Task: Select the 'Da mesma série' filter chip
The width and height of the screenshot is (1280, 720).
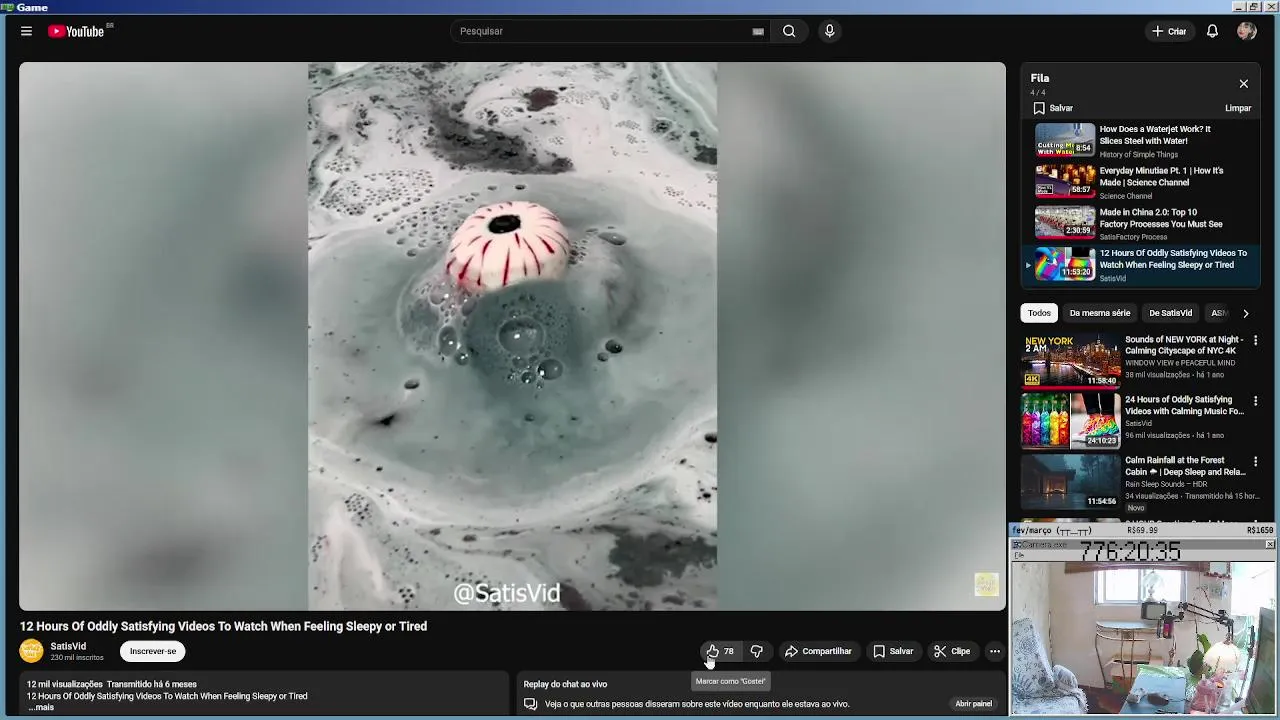Action: tap(1100, 313)
